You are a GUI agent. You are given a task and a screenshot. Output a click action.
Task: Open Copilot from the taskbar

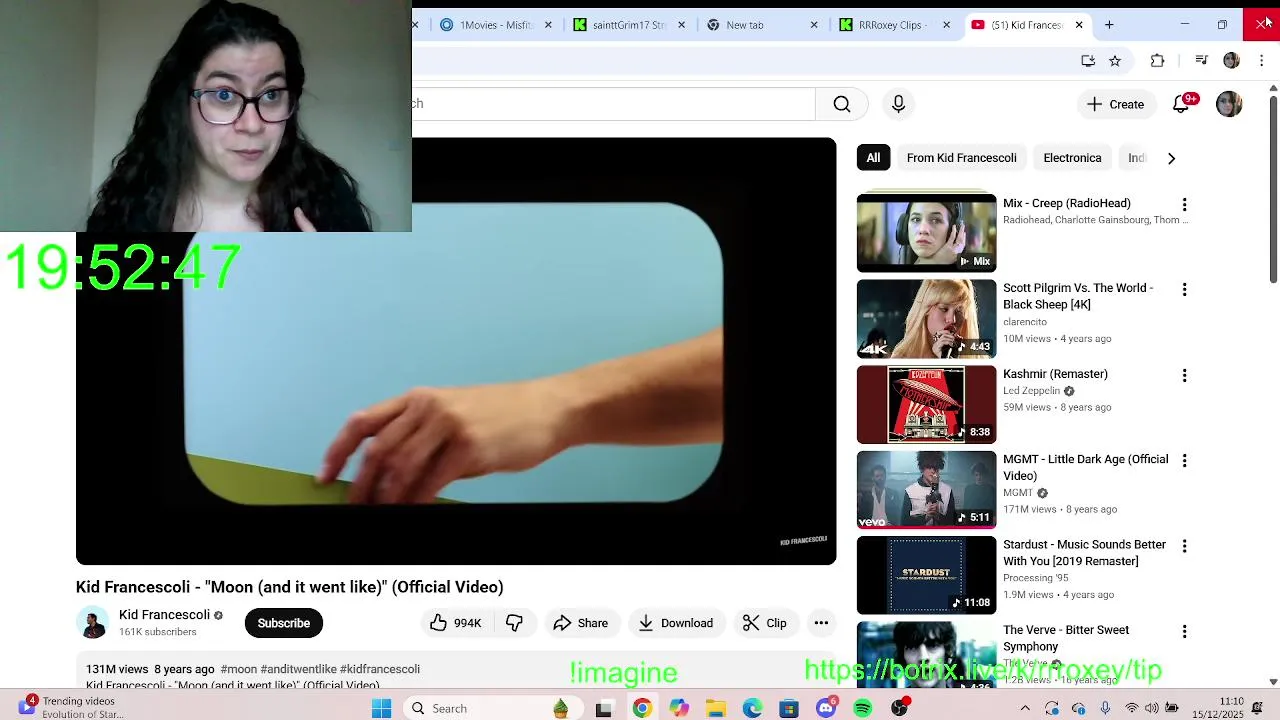pos(679,708)
